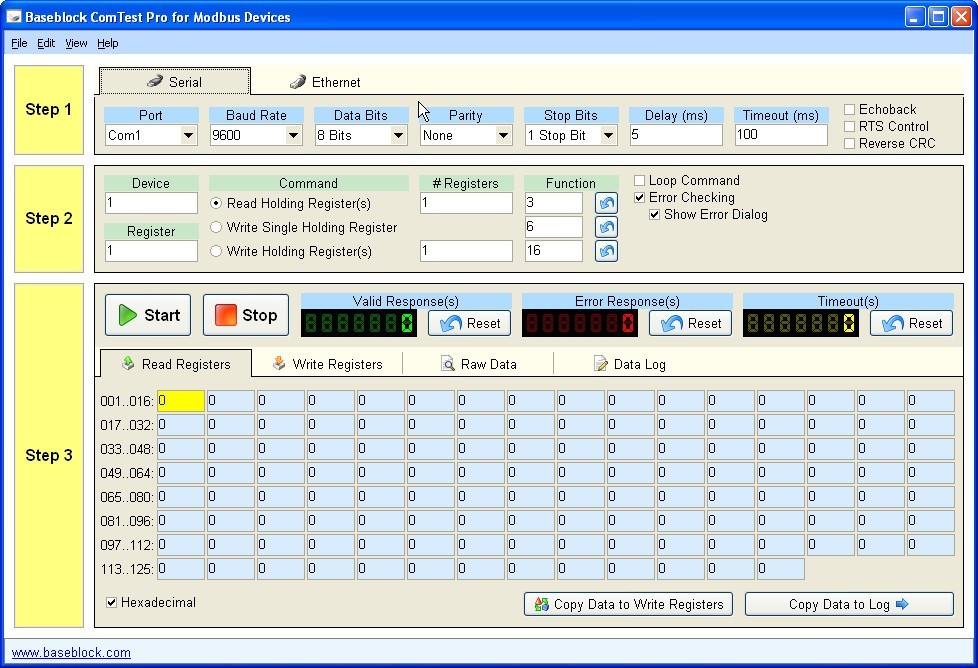Enable the Loop Command checkbox

638,181
